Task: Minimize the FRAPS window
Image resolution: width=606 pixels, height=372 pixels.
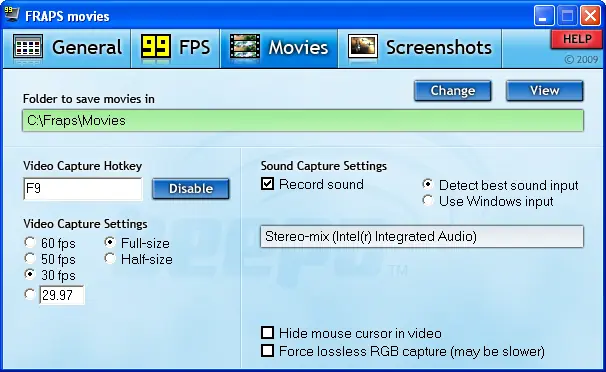Action: [544, 16]
